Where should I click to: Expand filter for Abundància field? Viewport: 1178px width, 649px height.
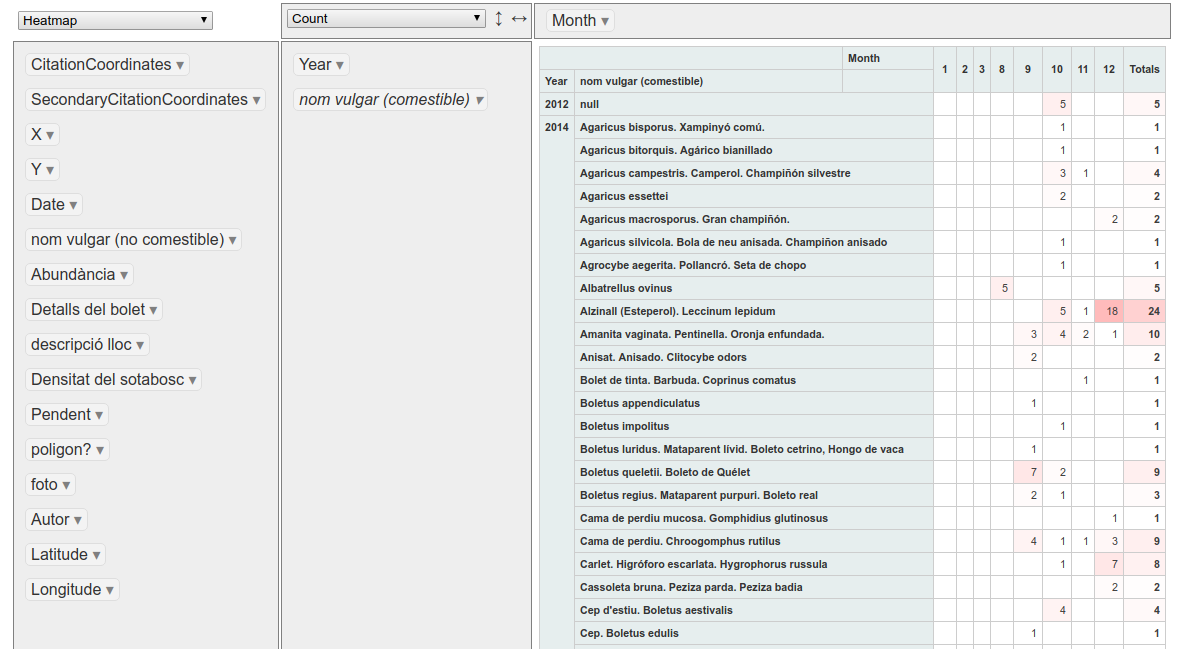(124, 275)
